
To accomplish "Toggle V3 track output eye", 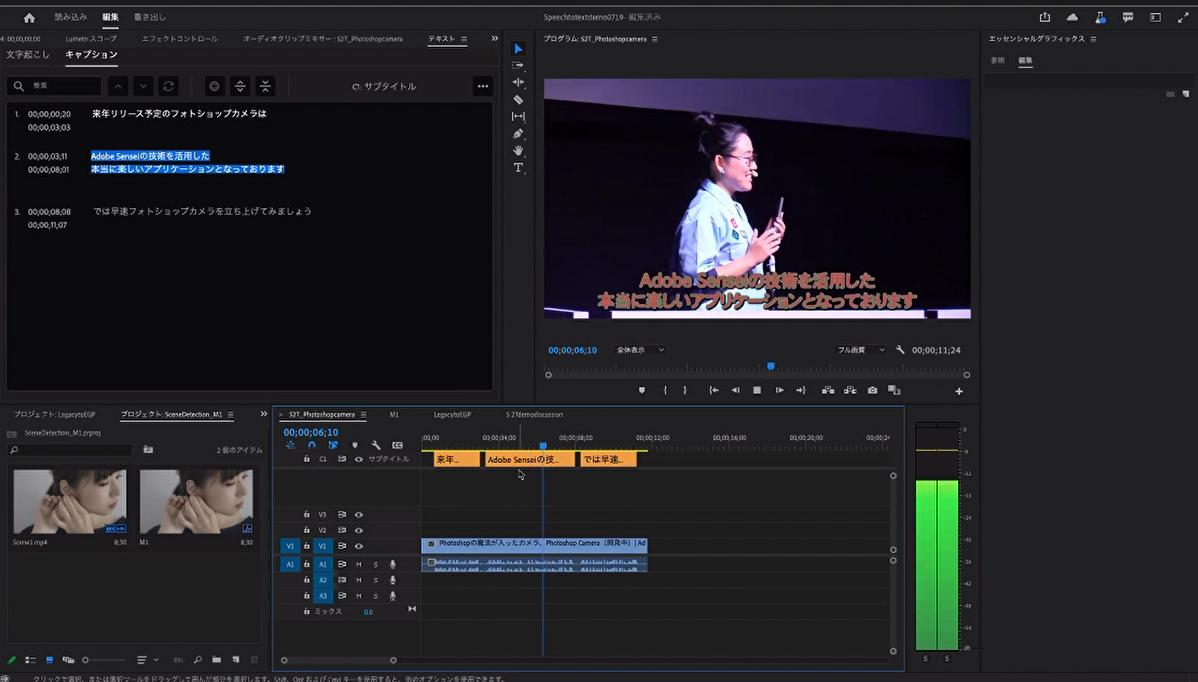I will [x=358, y=515].
